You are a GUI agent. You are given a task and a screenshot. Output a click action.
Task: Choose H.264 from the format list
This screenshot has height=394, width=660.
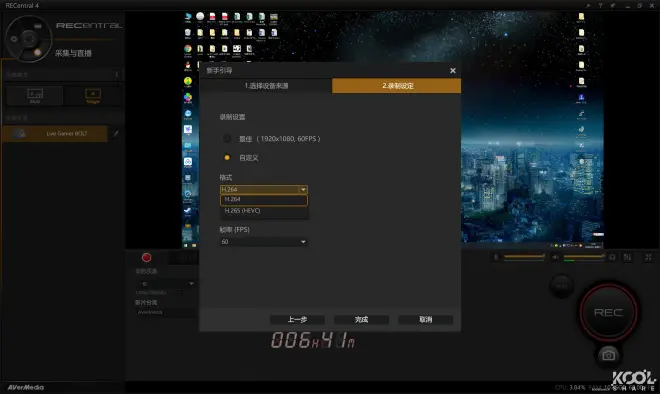coord(264,200)
